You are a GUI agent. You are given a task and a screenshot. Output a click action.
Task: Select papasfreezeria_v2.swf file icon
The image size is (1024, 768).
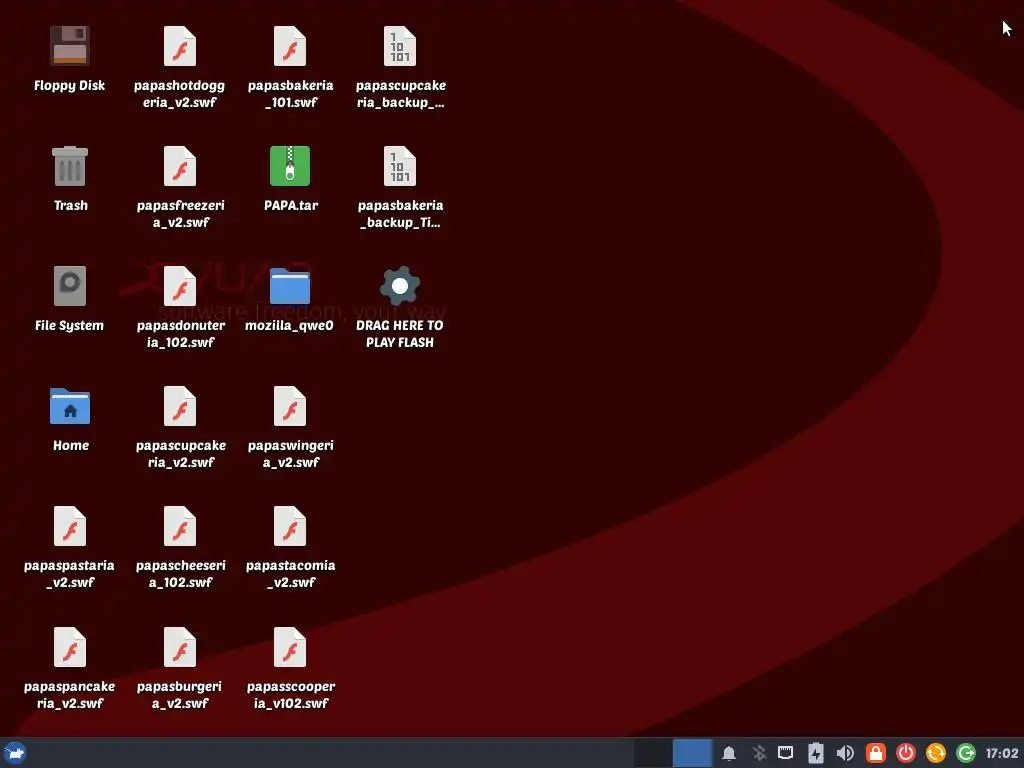[x=180, y=166]
